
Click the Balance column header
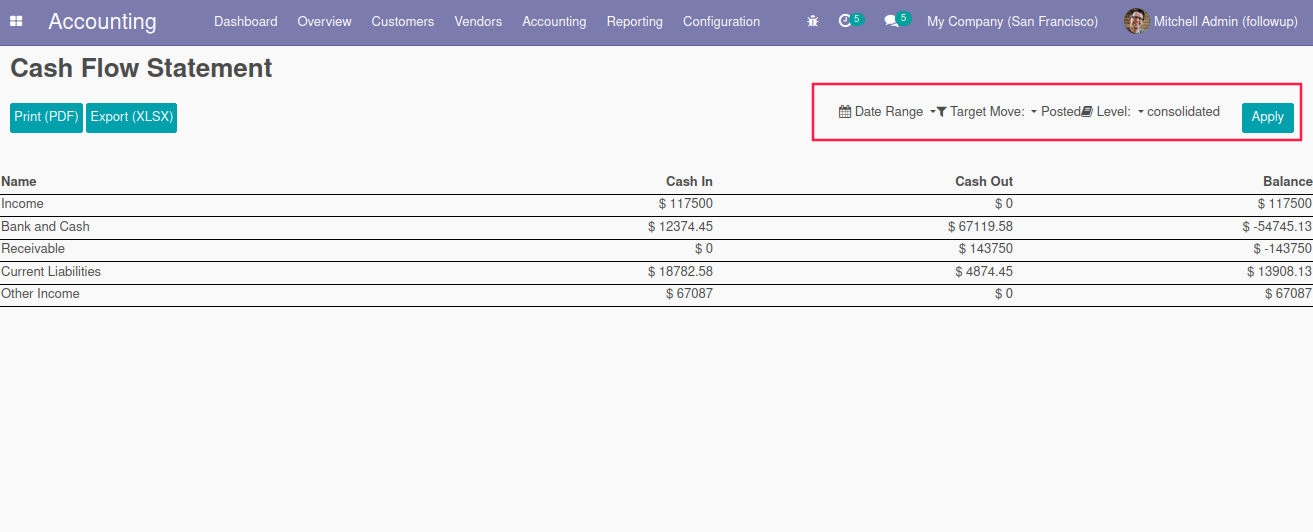point(1288,181)
